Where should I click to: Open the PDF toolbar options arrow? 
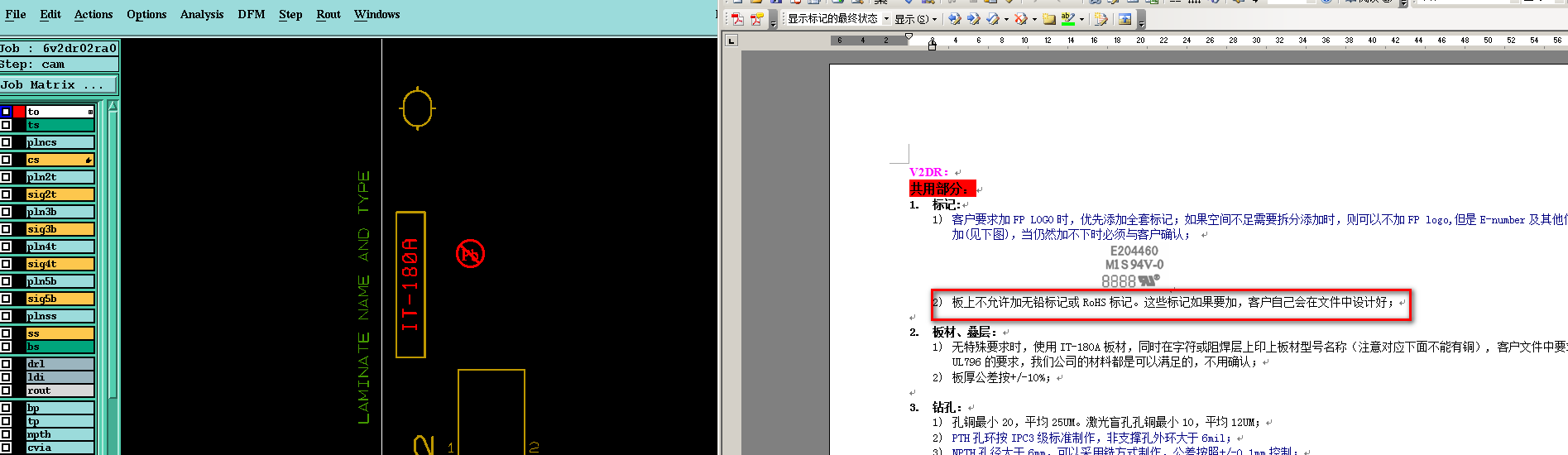[773, 21]
